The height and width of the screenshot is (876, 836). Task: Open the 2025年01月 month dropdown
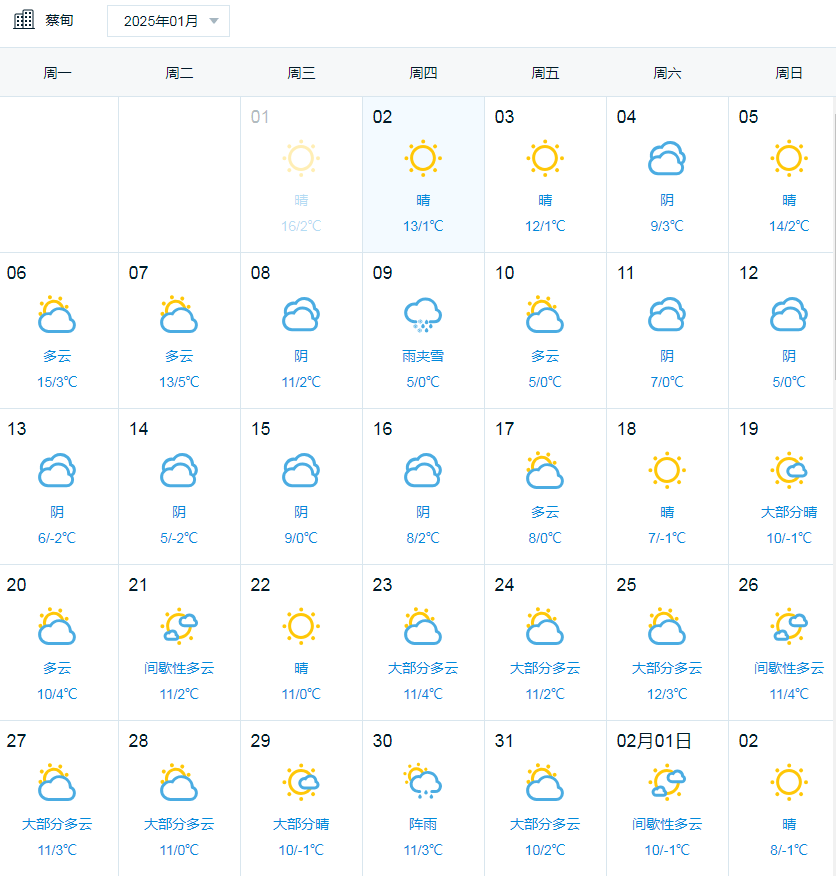click(x=168, y=21)
